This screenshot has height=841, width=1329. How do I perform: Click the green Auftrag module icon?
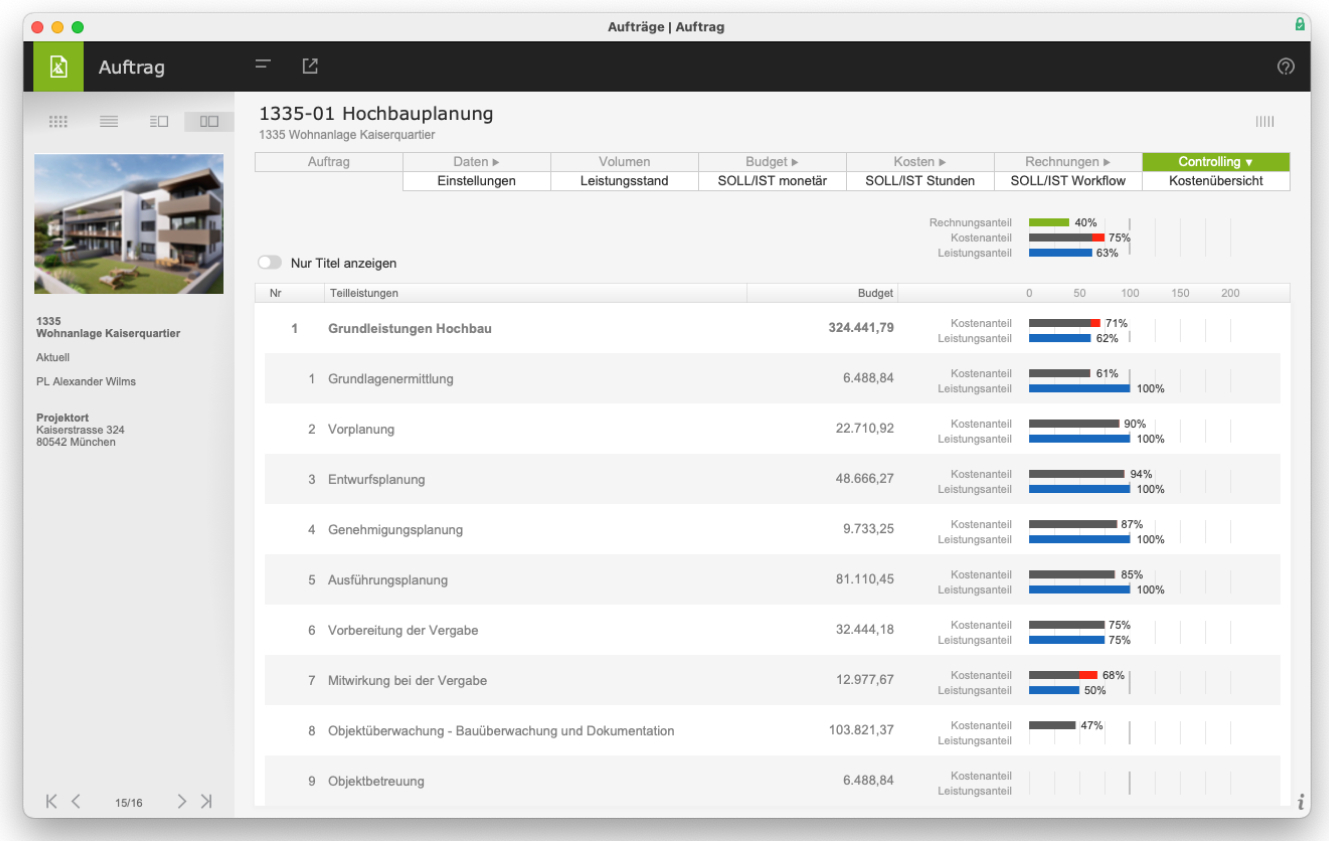click(x=58, y=67)
